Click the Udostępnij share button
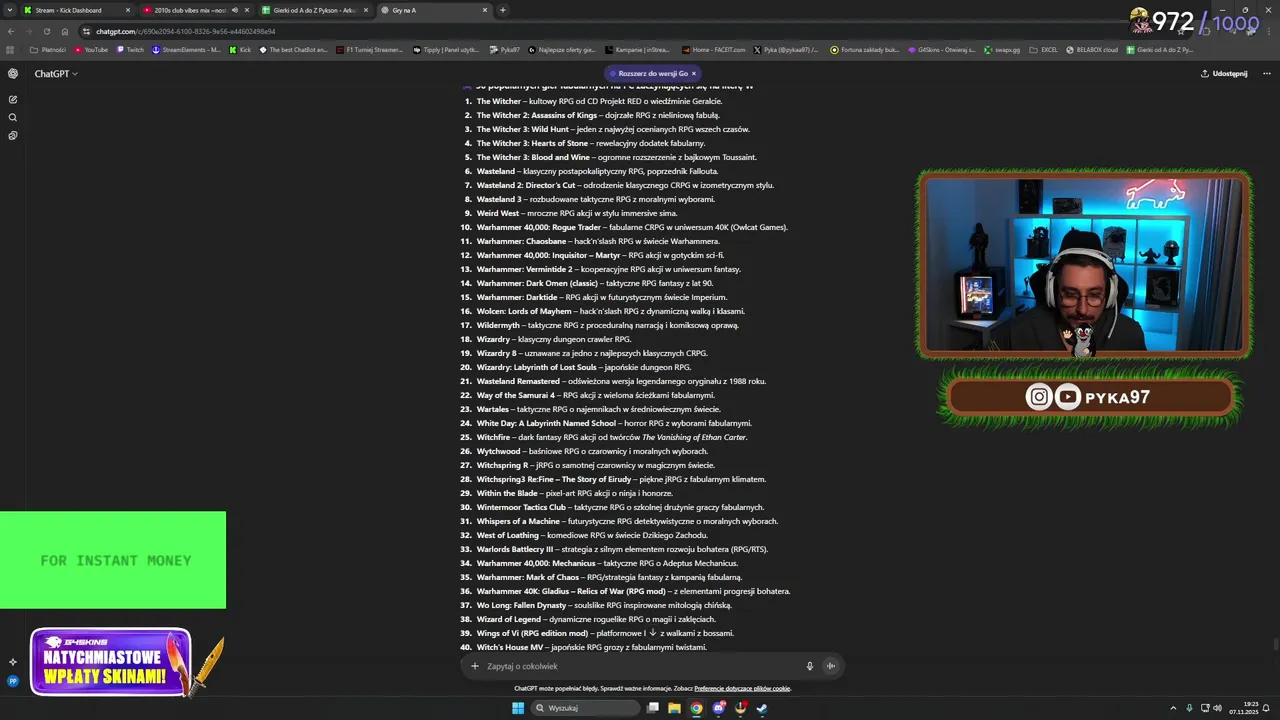The image size is (1280, 720). tap(1224, 73)
